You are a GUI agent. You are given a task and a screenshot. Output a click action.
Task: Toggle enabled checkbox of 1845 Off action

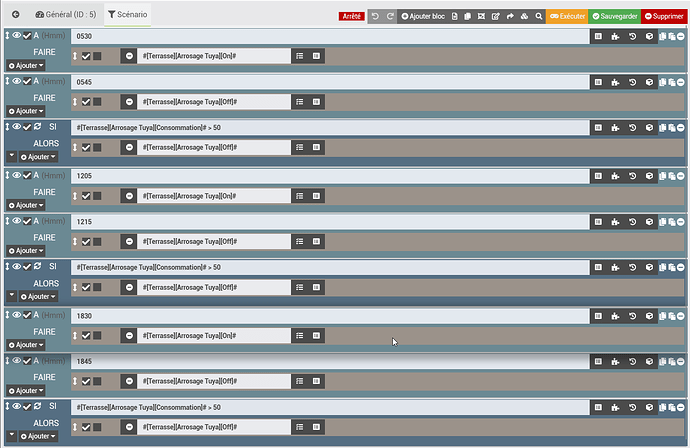click(86, 381)
